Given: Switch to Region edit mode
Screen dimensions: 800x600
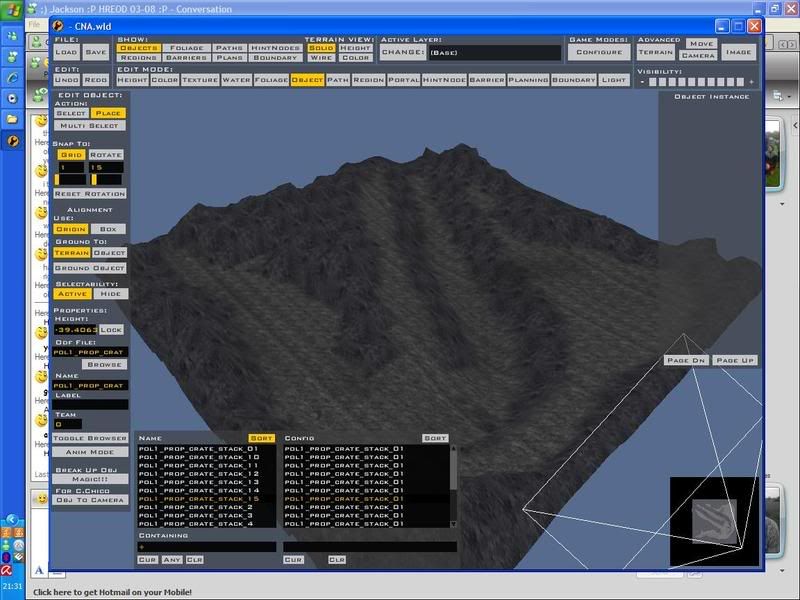Looking at the screenshot, I should [368, 80].
